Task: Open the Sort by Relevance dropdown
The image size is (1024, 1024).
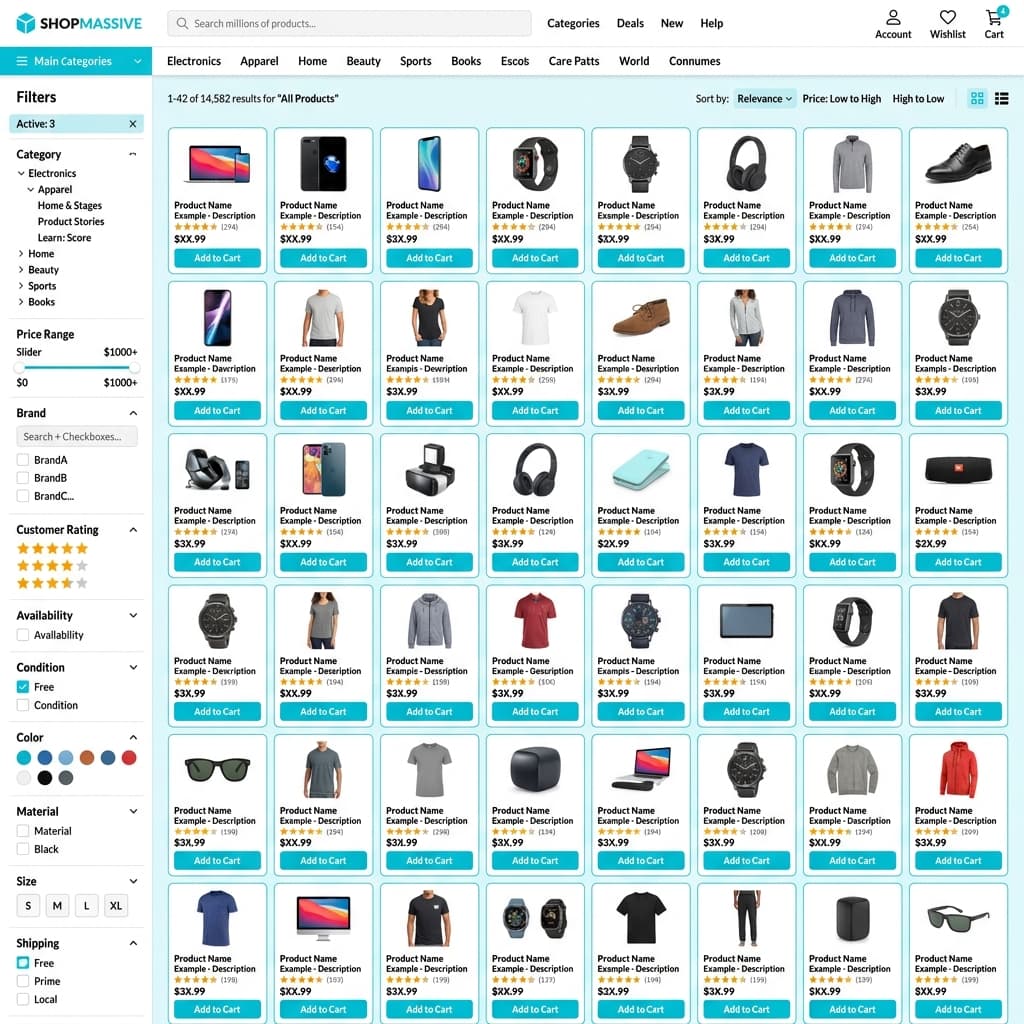Action: point(764,98)
